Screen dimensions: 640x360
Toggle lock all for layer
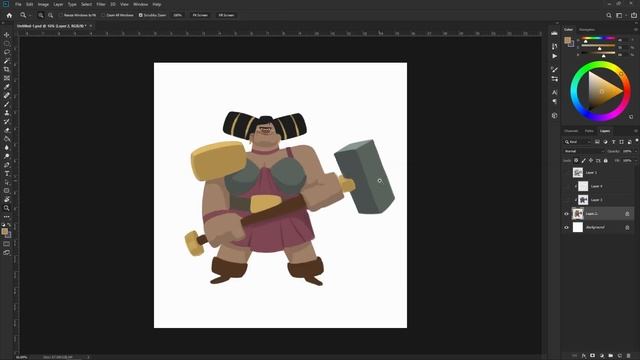click(x=606, y=161)
